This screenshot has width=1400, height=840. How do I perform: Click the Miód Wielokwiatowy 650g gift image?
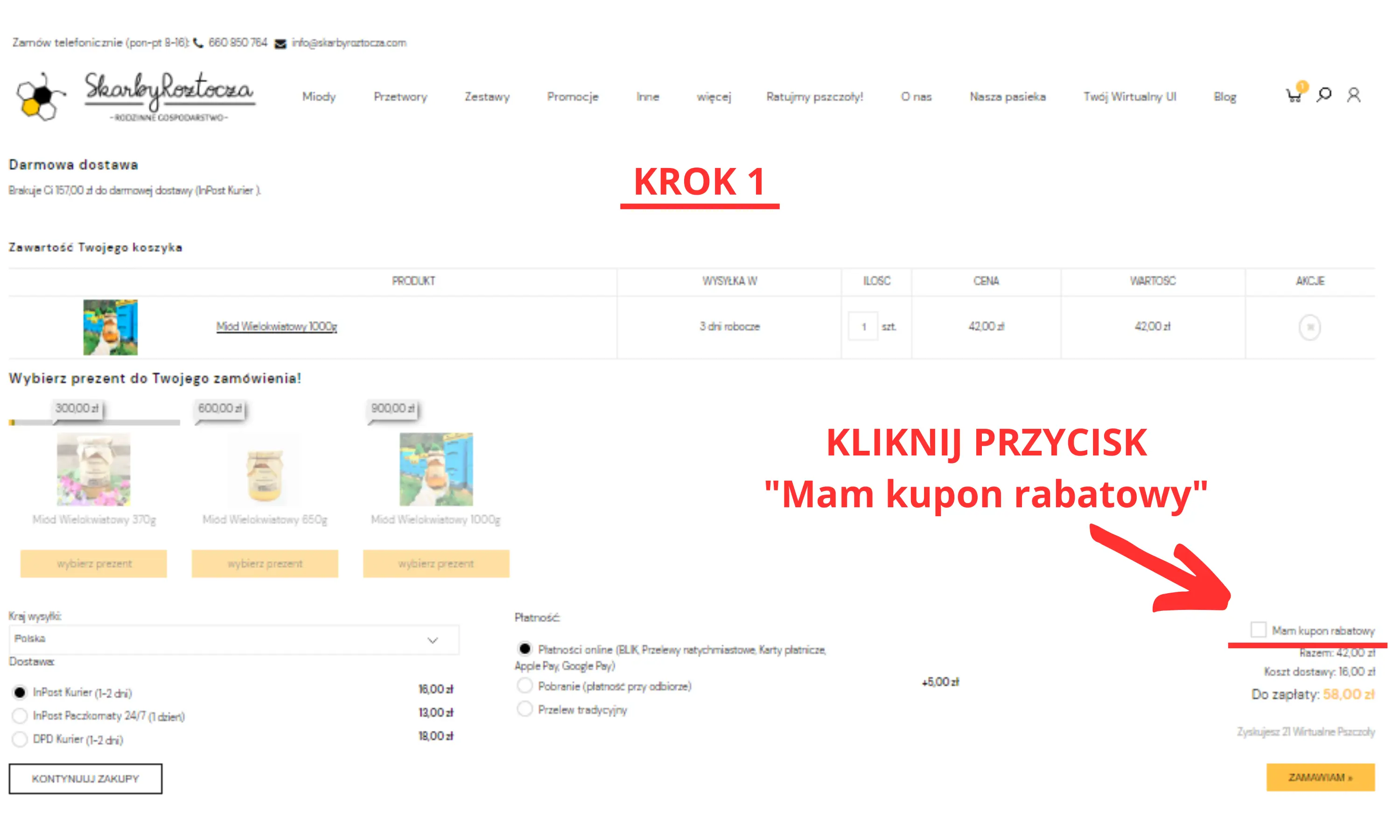265,469
